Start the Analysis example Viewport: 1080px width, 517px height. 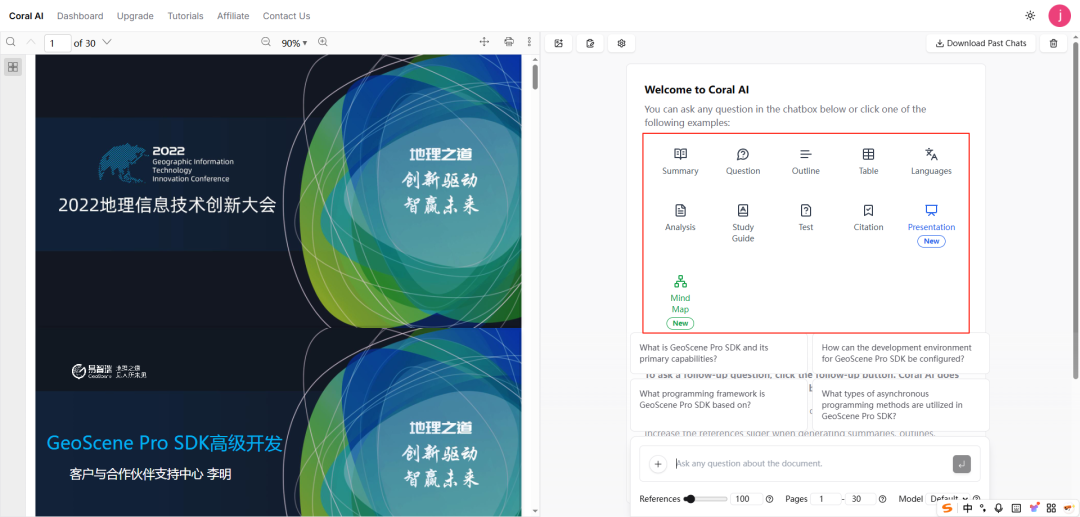point(680,218)
